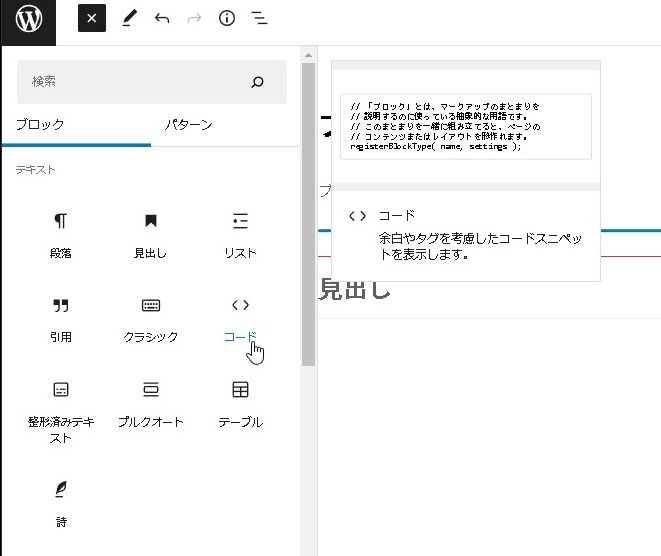This screenshot has height=556, width=661.
Task: Insert the 詩 verse block
Action: [x=61, y=501]
